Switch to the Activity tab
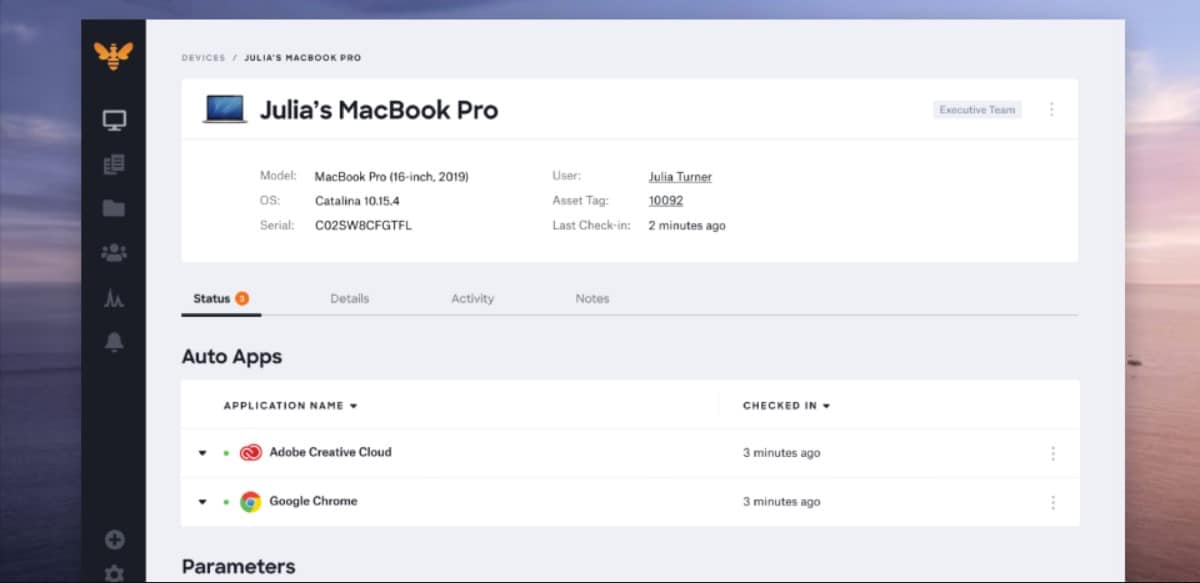Image resolution: width=1200 pixels, height=583 pixels. click(x=472, y=298)
